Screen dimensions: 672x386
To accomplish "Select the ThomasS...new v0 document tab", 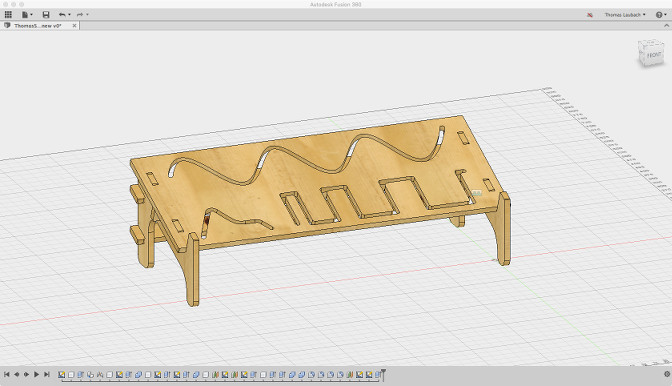I will pyautogui.click(x=38, y=26).
